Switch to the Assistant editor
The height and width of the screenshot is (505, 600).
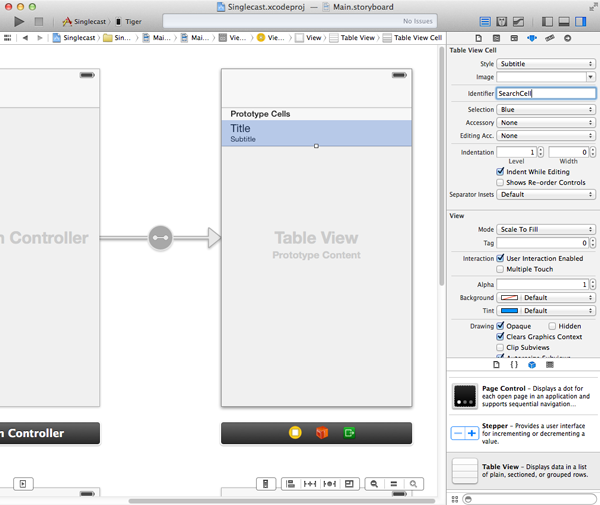502,22
